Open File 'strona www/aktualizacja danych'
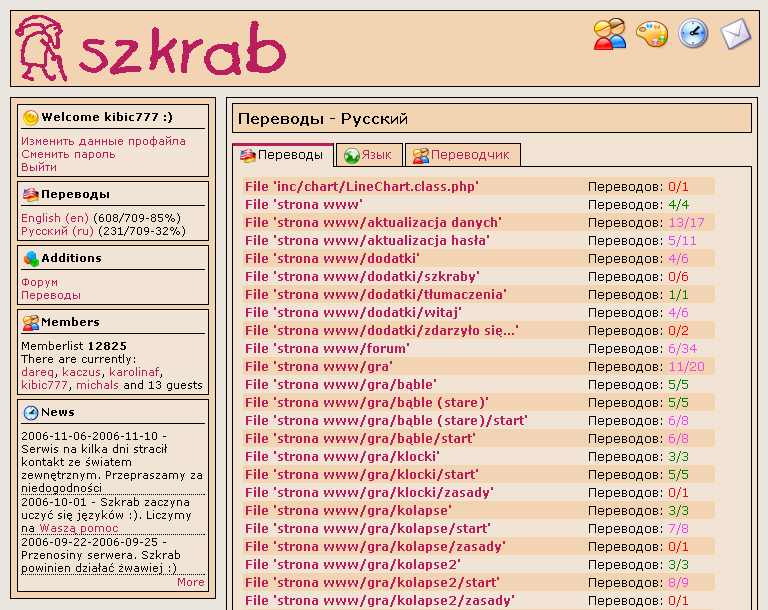 pos(373,223)
